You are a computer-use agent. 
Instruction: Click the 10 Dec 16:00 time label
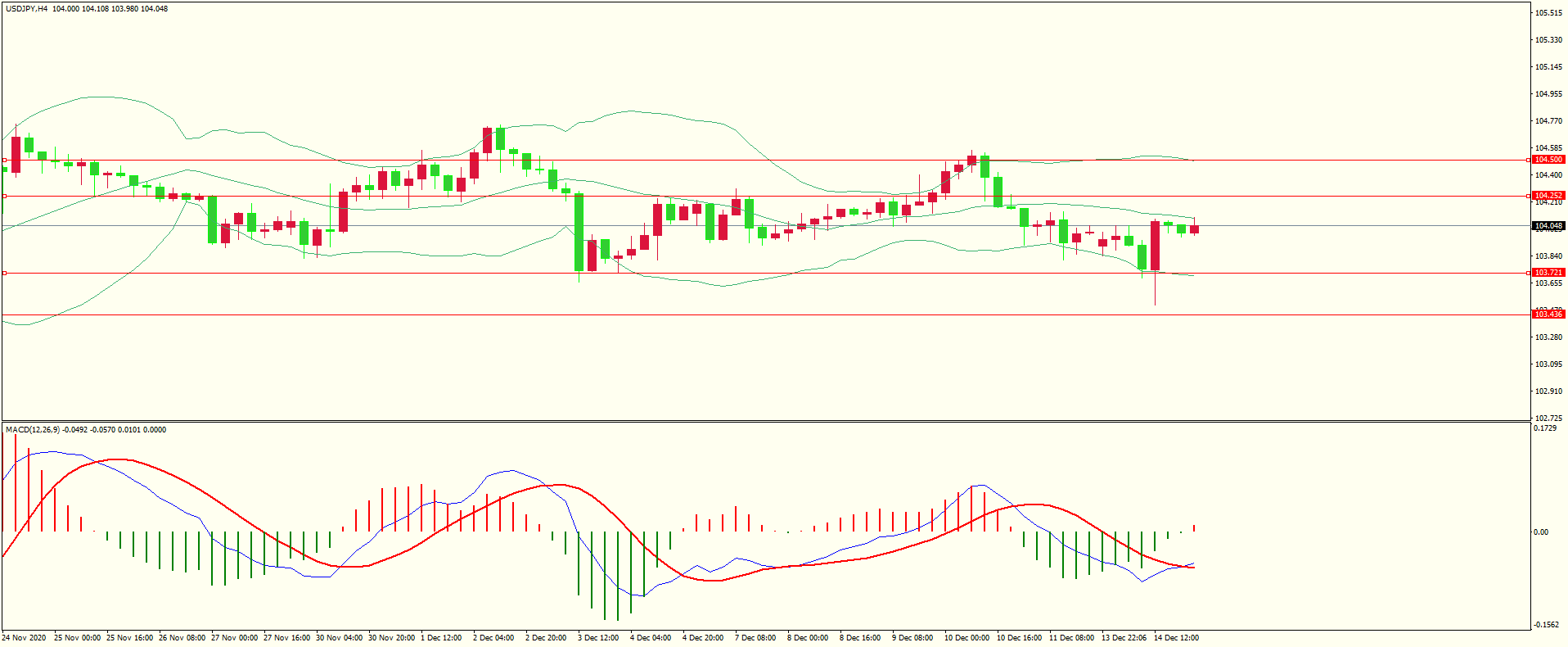1020,638
